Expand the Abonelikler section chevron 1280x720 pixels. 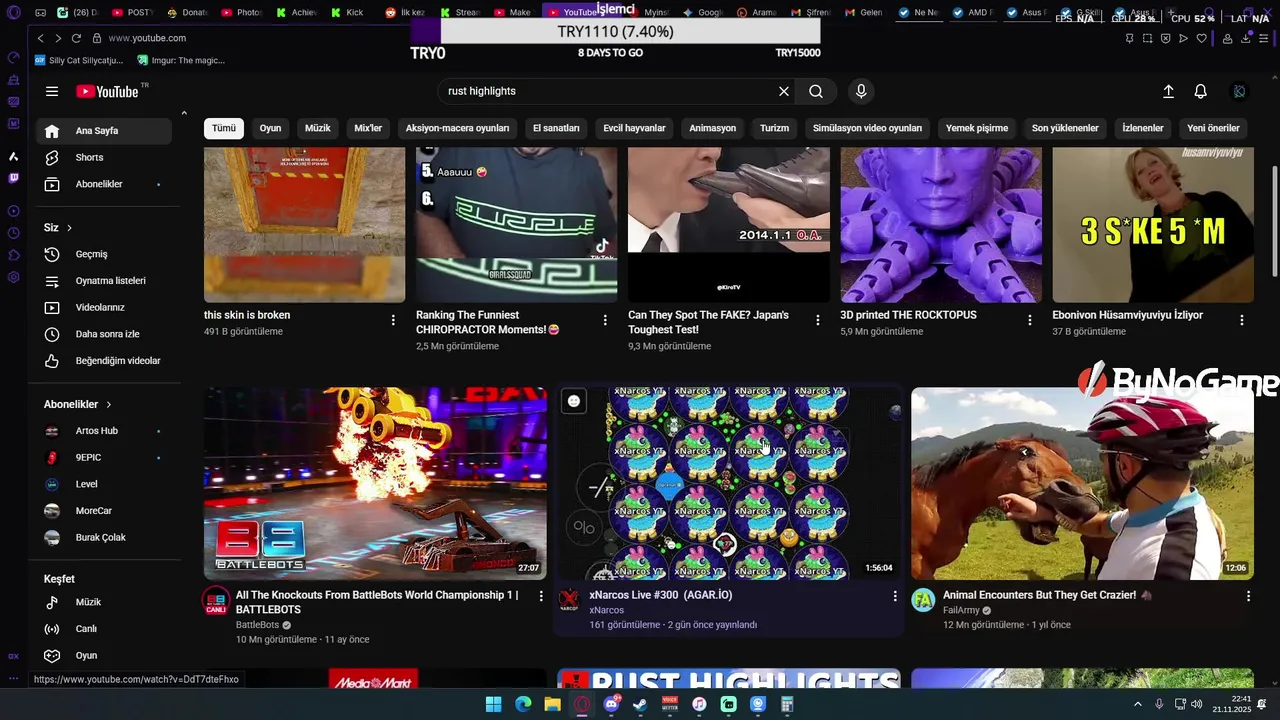pos(108,404)
